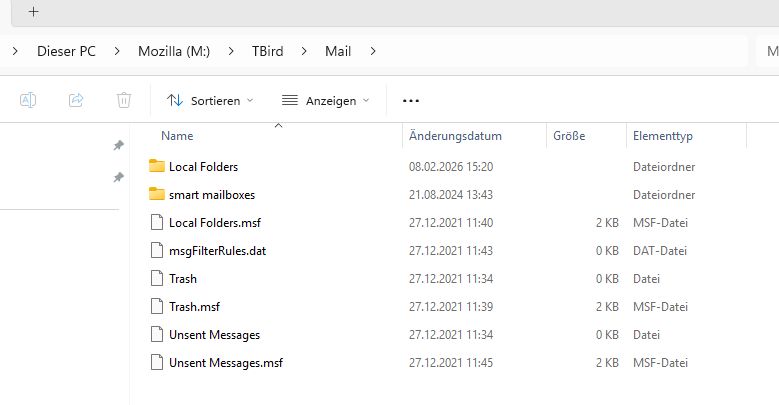Select the Unsent Messages.msf file
This screenshot has width=779, height=405.
click(226, 362)
